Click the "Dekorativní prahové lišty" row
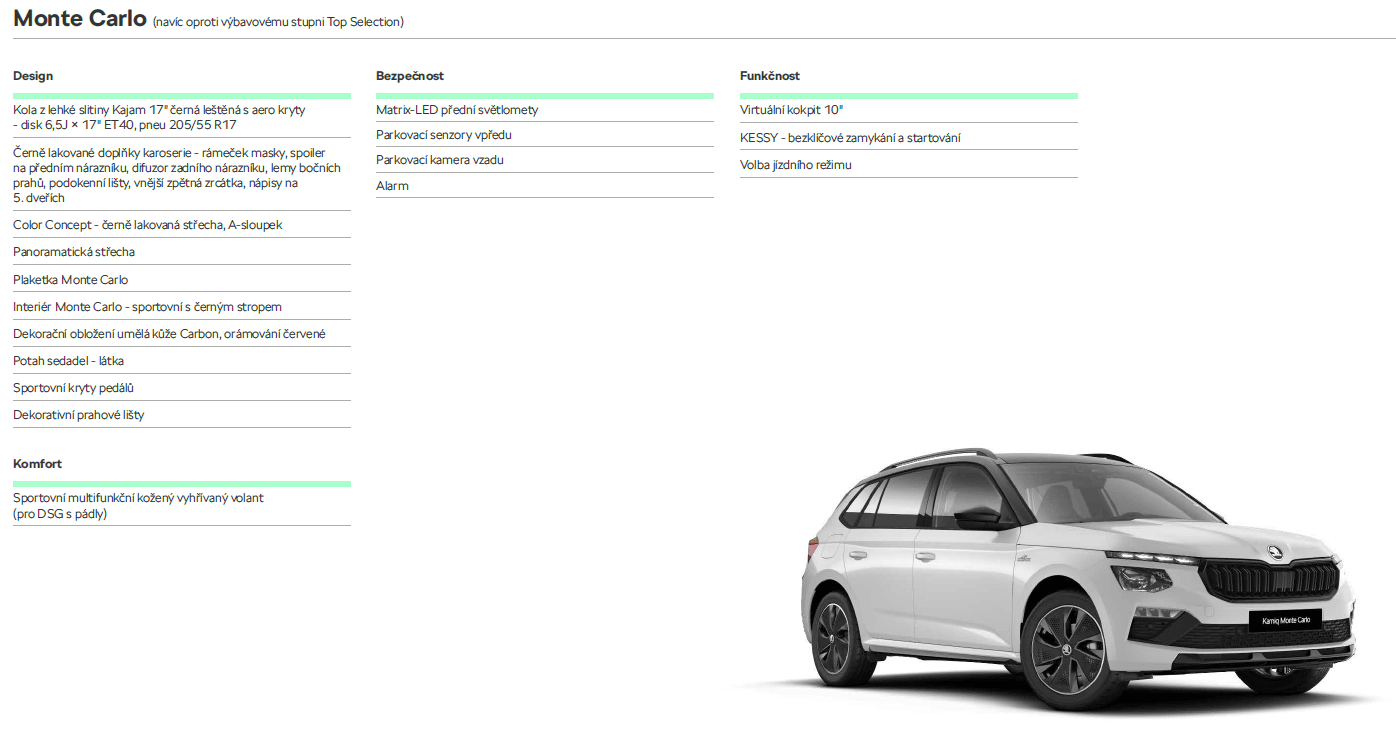 click(x=182, y=415)
